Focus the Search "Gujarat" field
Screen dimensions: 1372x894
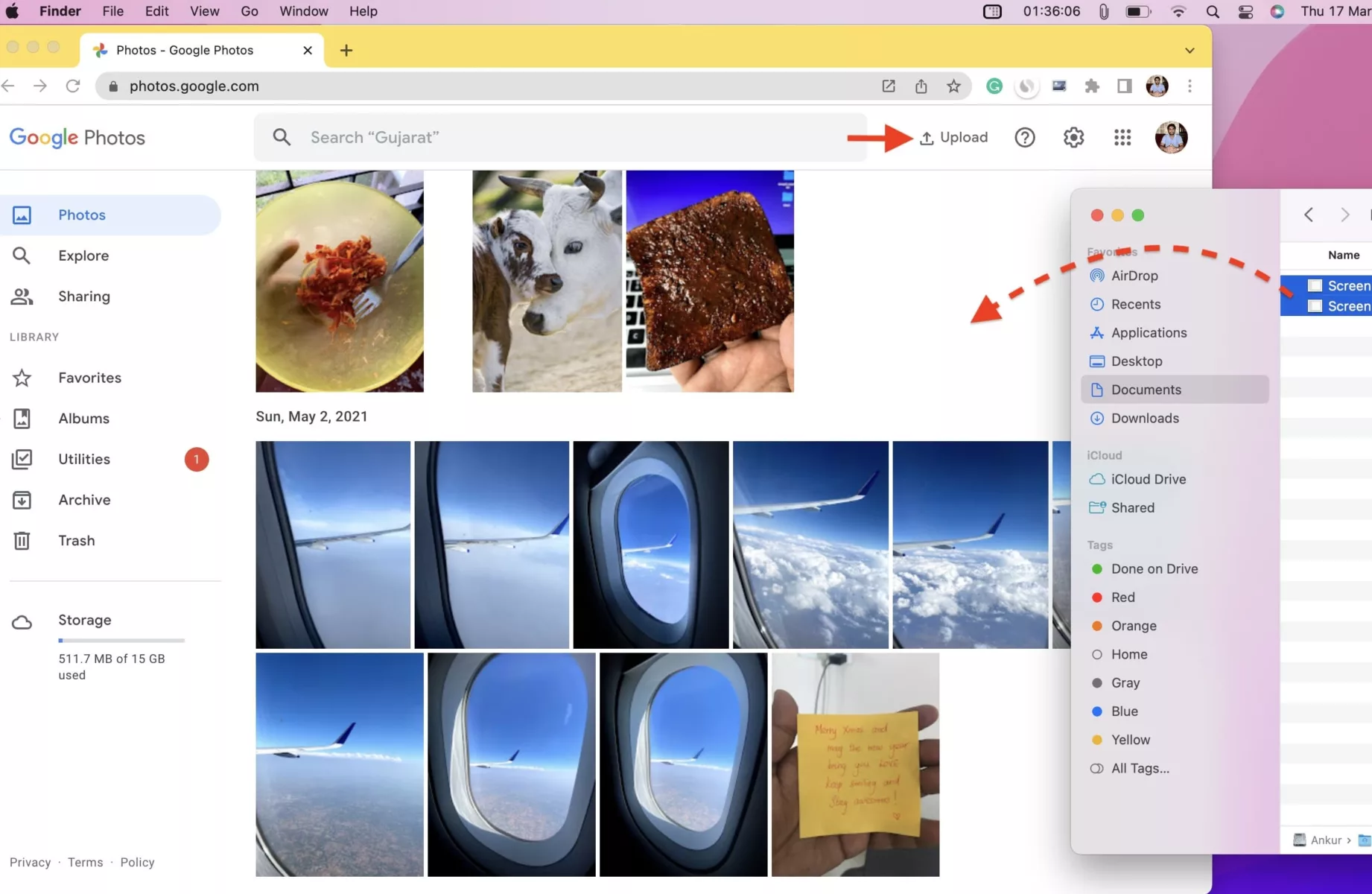(560, 137)
